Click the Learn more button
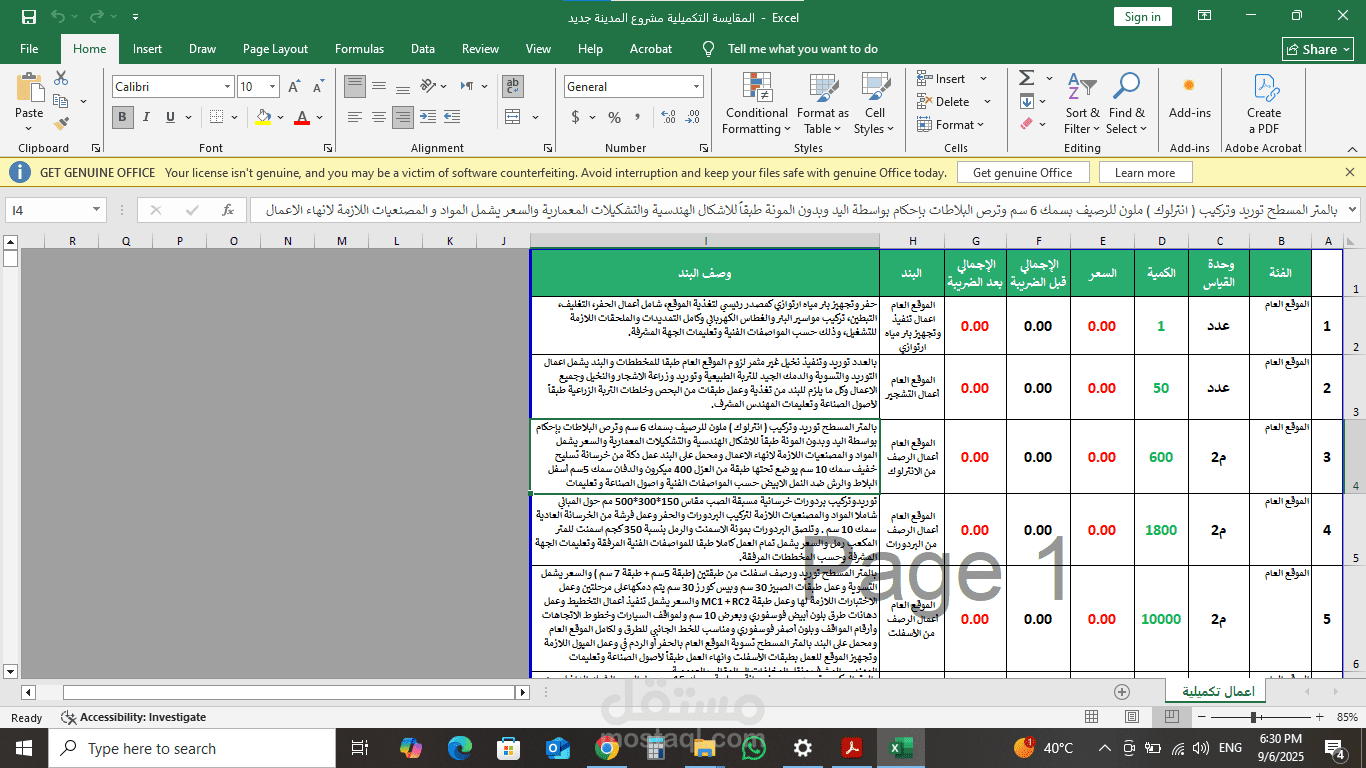 [x=1143, y=173]
